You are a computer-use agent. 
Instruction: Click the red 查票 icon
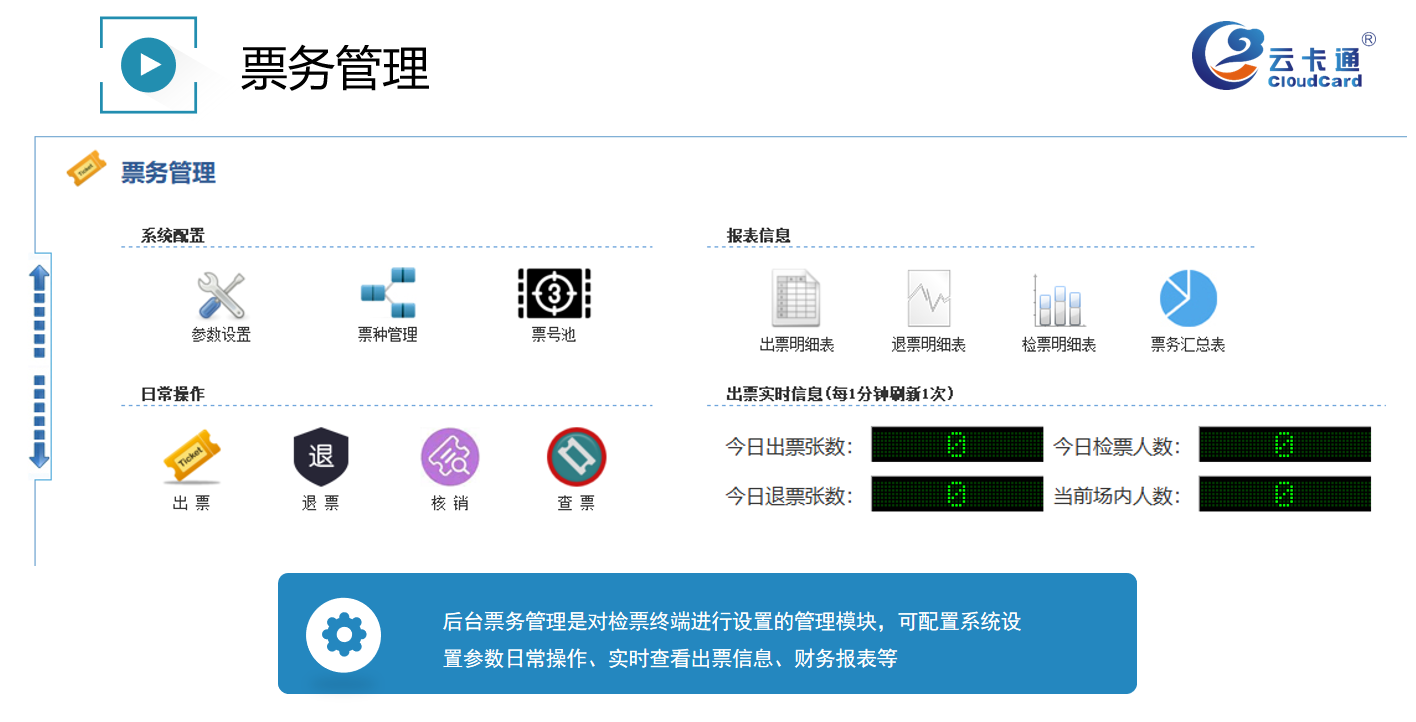(x=577, y=457)
